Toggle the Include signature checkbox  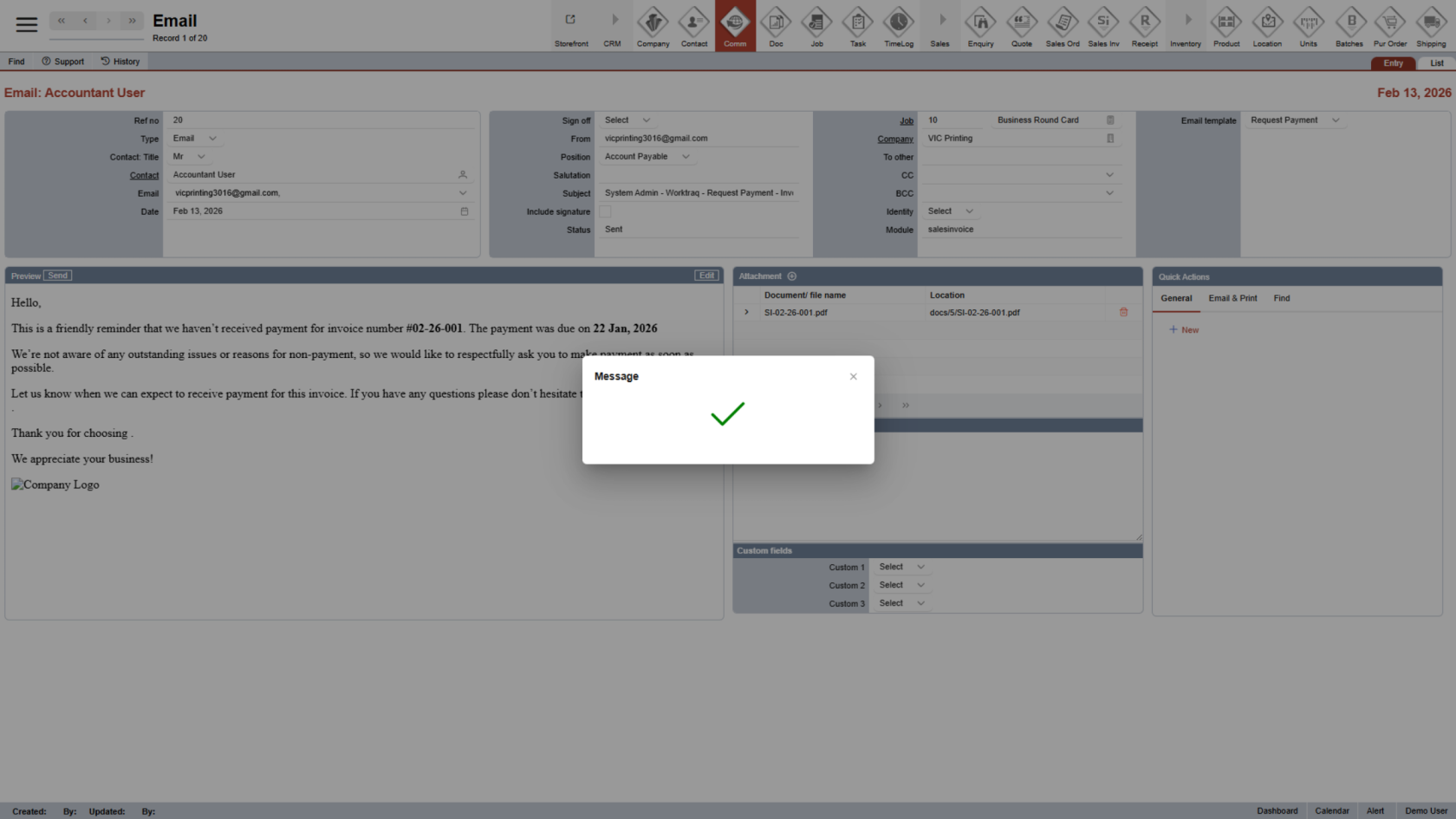(x=605, y=211)
